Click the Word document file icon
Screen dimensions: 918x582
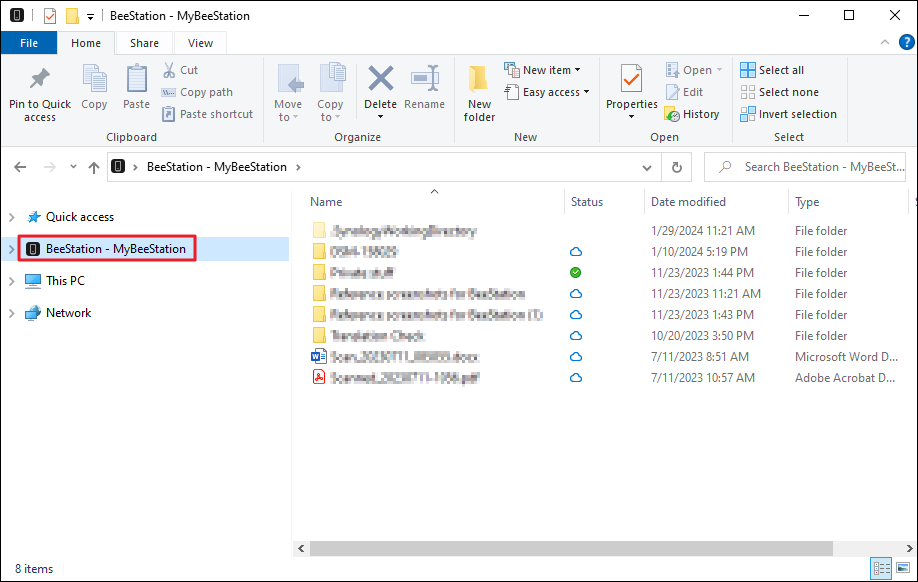pyautogui.click(x=319, y=357)
